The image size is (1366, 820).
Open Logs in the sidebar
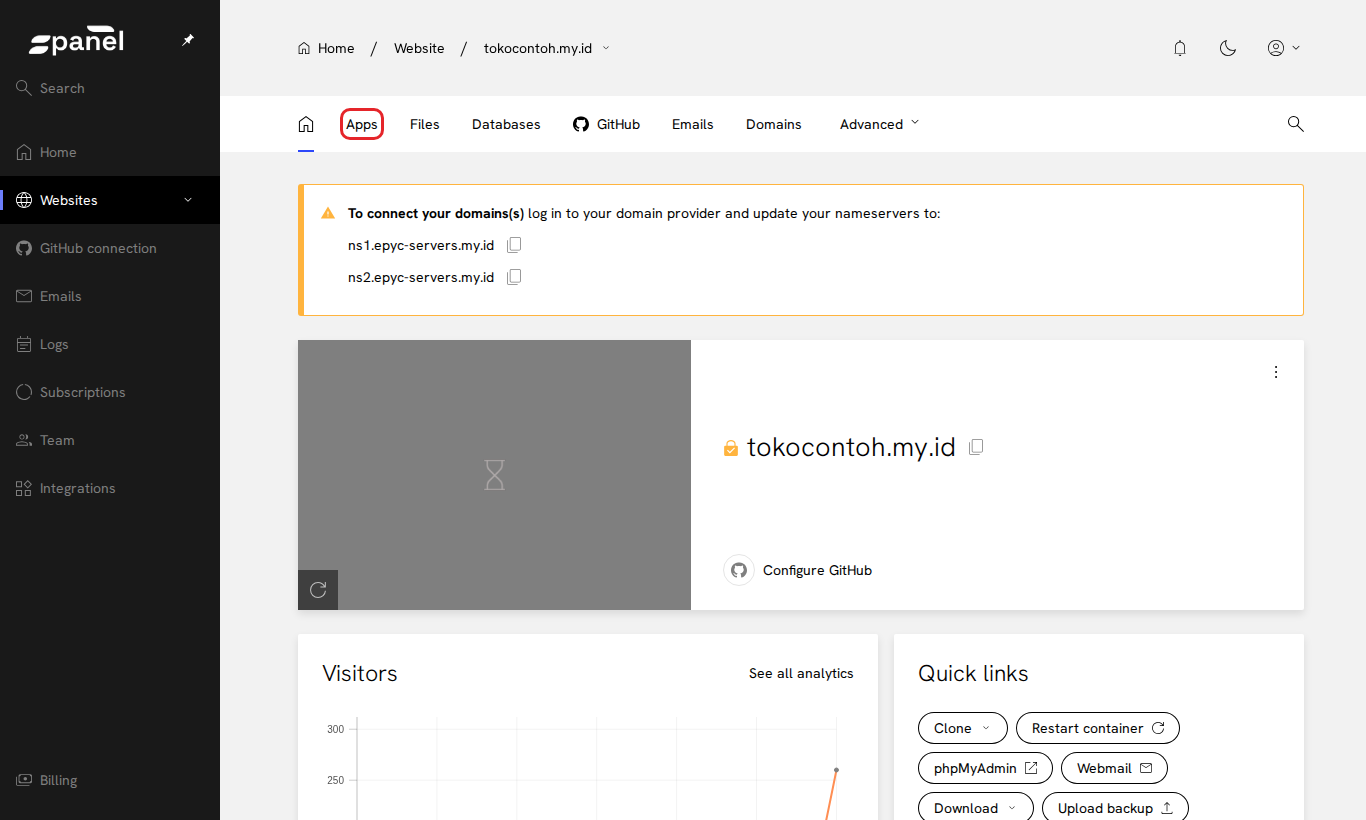tap(110, 344)
